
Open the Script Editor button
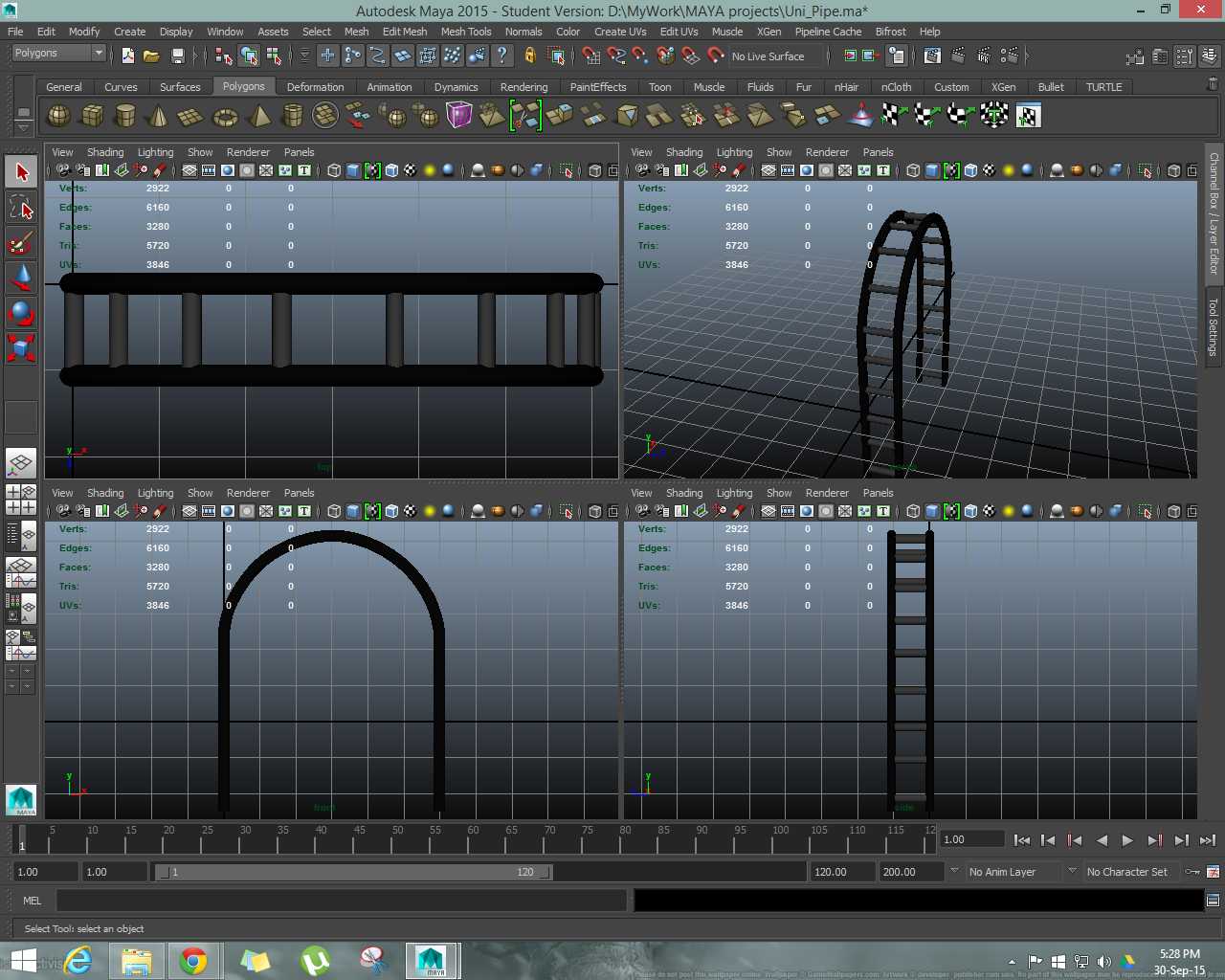1213,901
